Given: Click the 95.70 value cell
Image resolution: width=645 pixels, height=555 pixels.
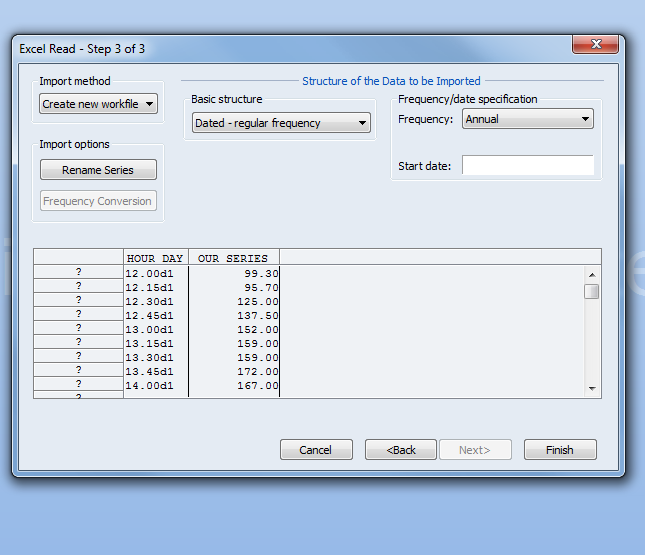Looking at the screenshot, I should point(234,288).
